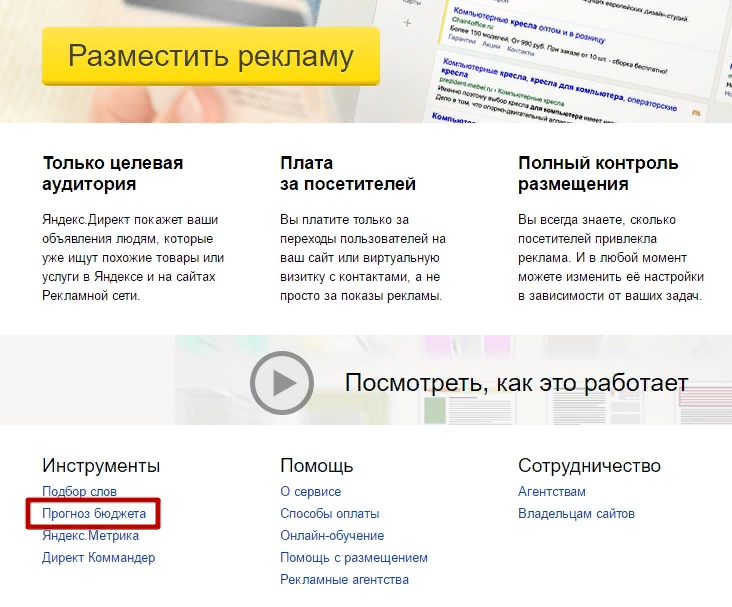Open the Владельцам сайтов link

[x=577, y=514]
